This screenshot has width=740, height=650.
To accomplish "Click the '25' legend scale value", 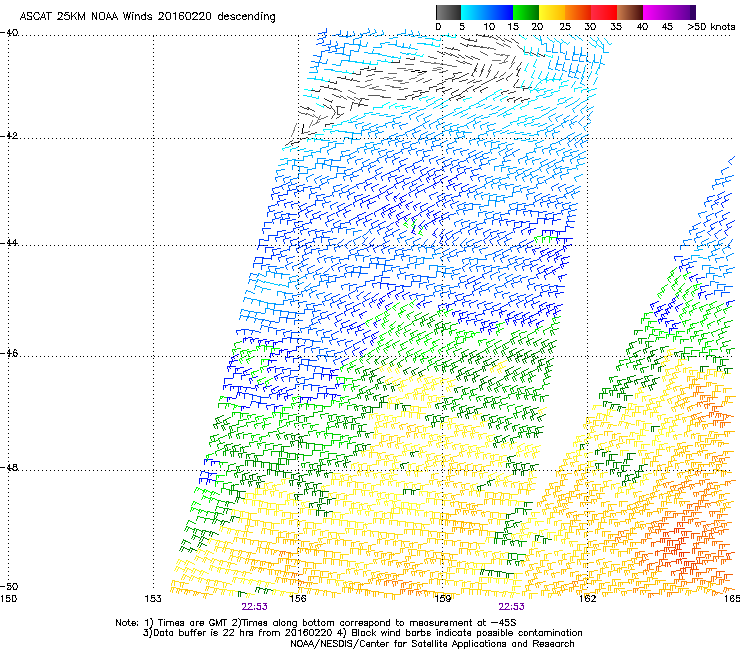I will [x=565, y=27].
